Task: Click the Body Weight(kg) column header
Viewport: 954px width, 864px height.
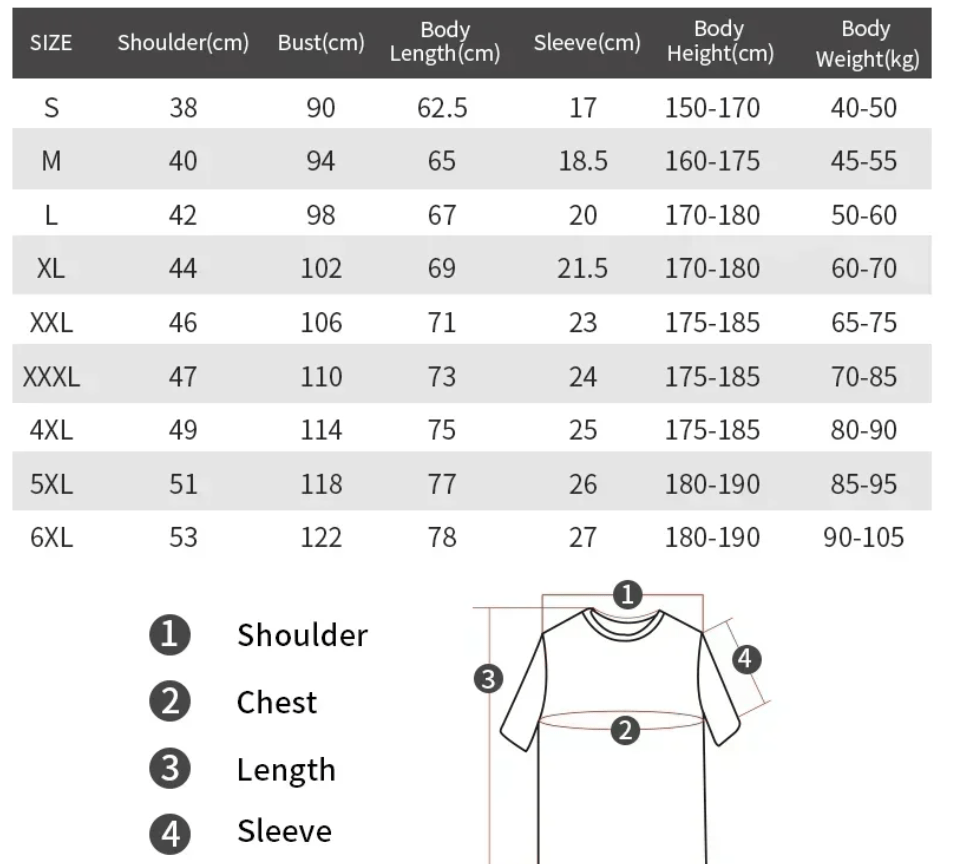Action: (866, 44)
